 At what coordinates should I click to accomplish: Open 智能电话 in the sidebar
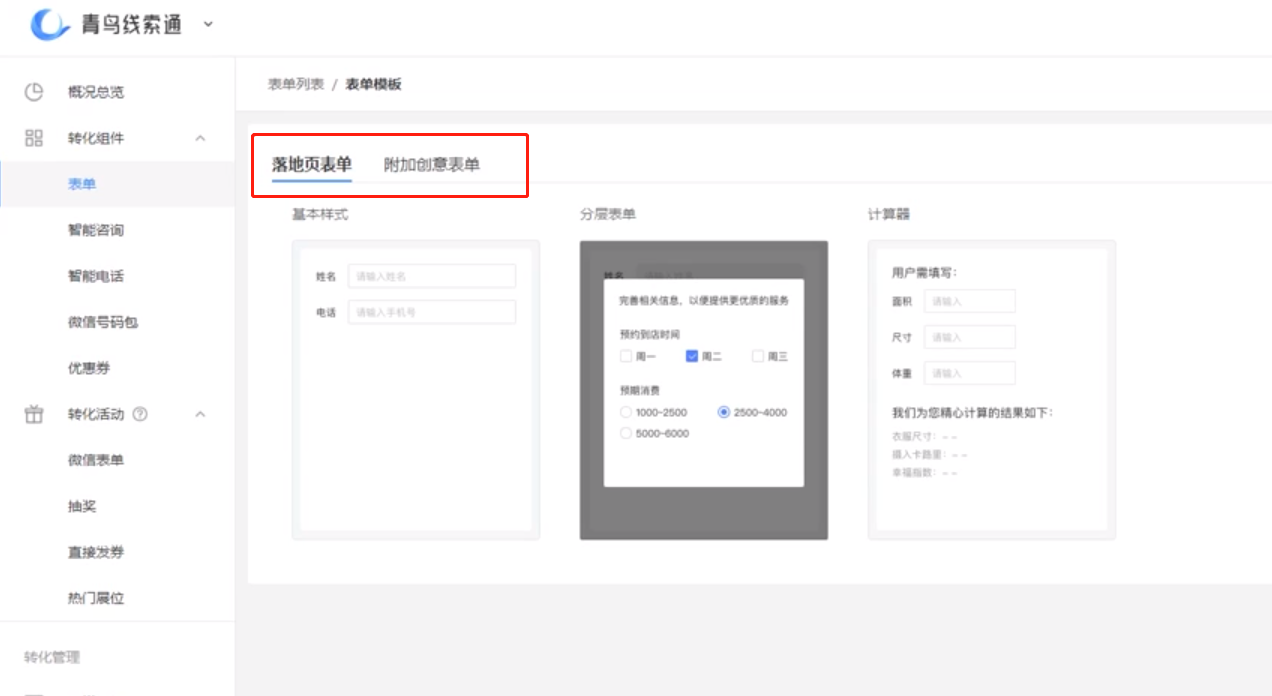(x=96, y=276)
